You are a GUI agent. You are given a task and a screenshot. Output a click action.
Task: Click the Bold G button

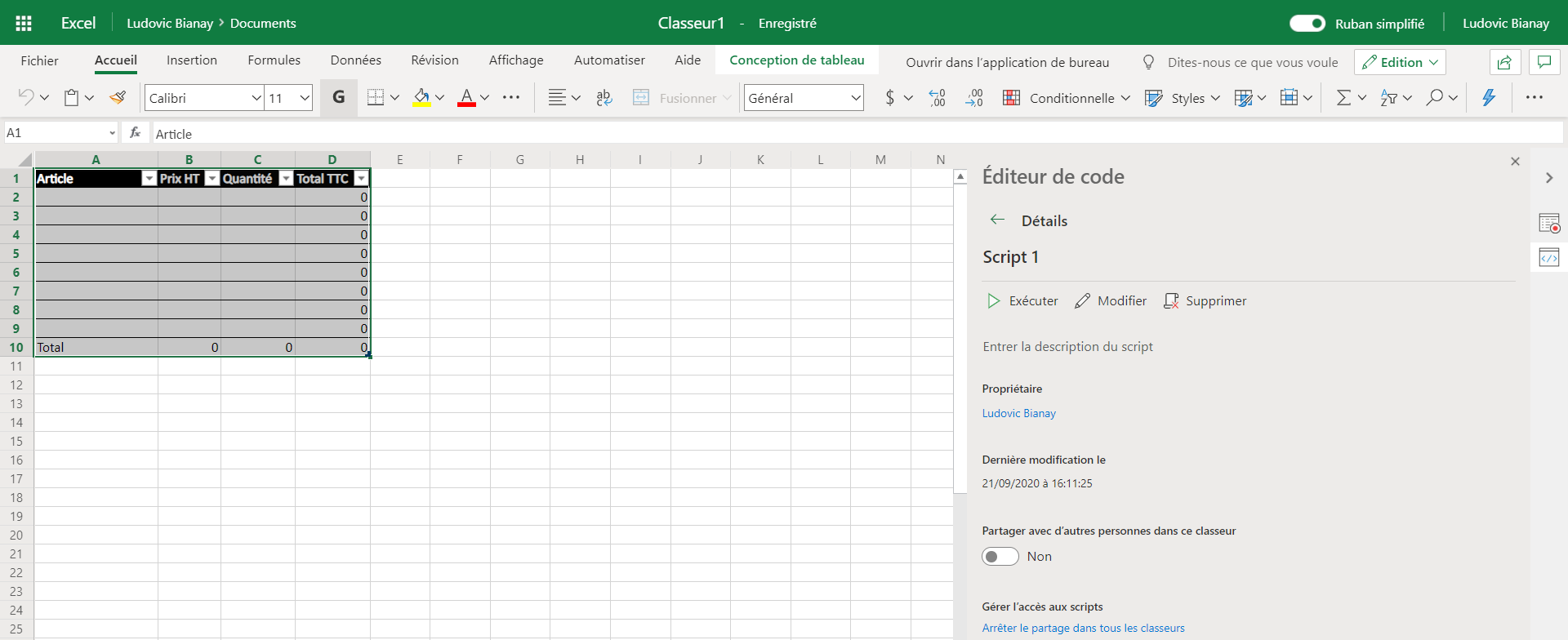(x=338, y=98)
